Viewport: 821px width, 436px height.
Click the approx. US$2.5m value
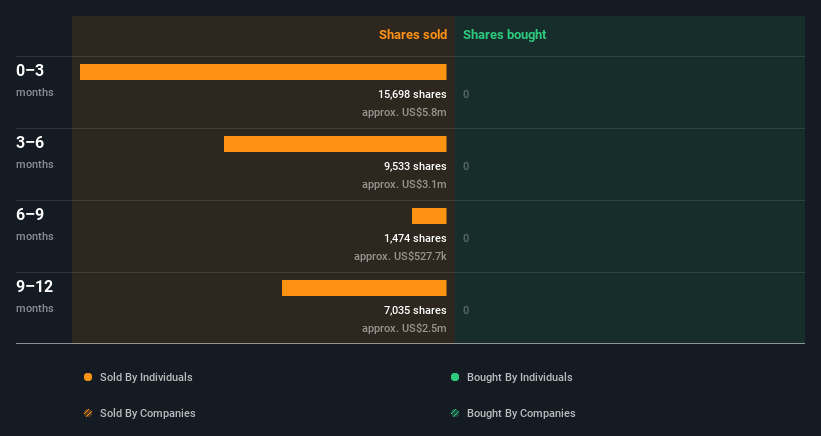[404, 328]
